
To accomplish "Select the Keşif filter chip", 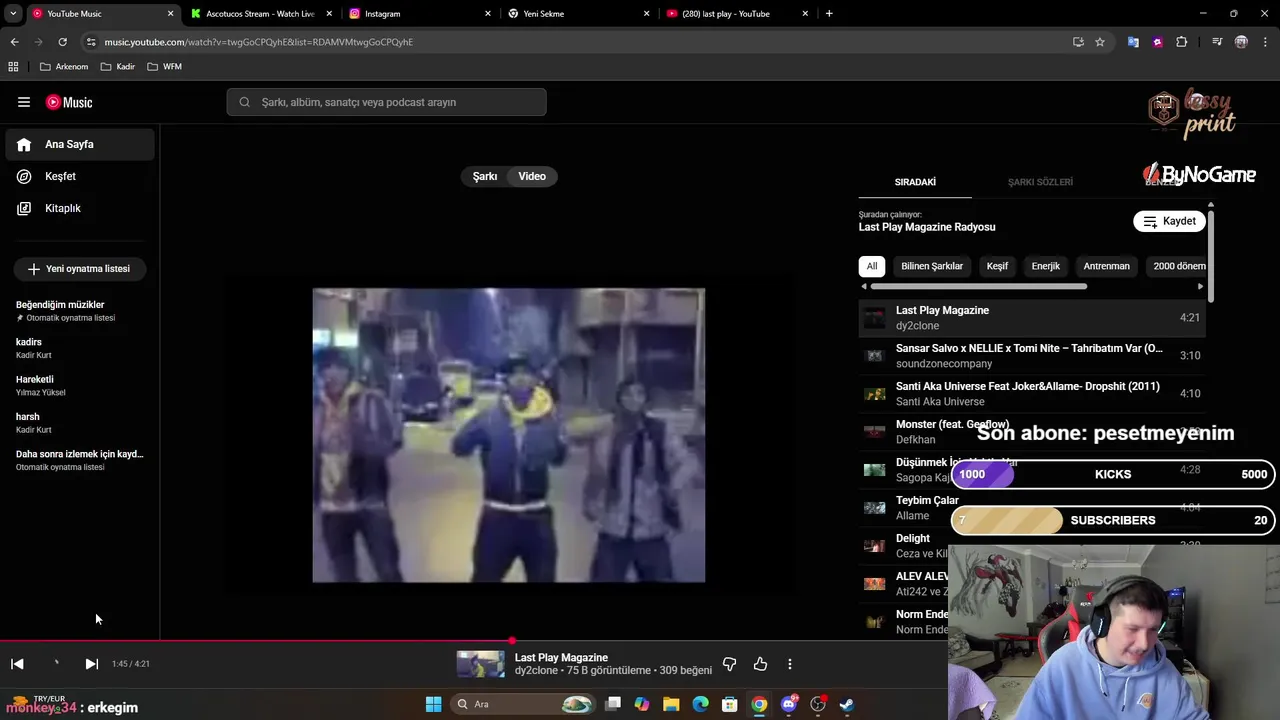I will (997, 266).
